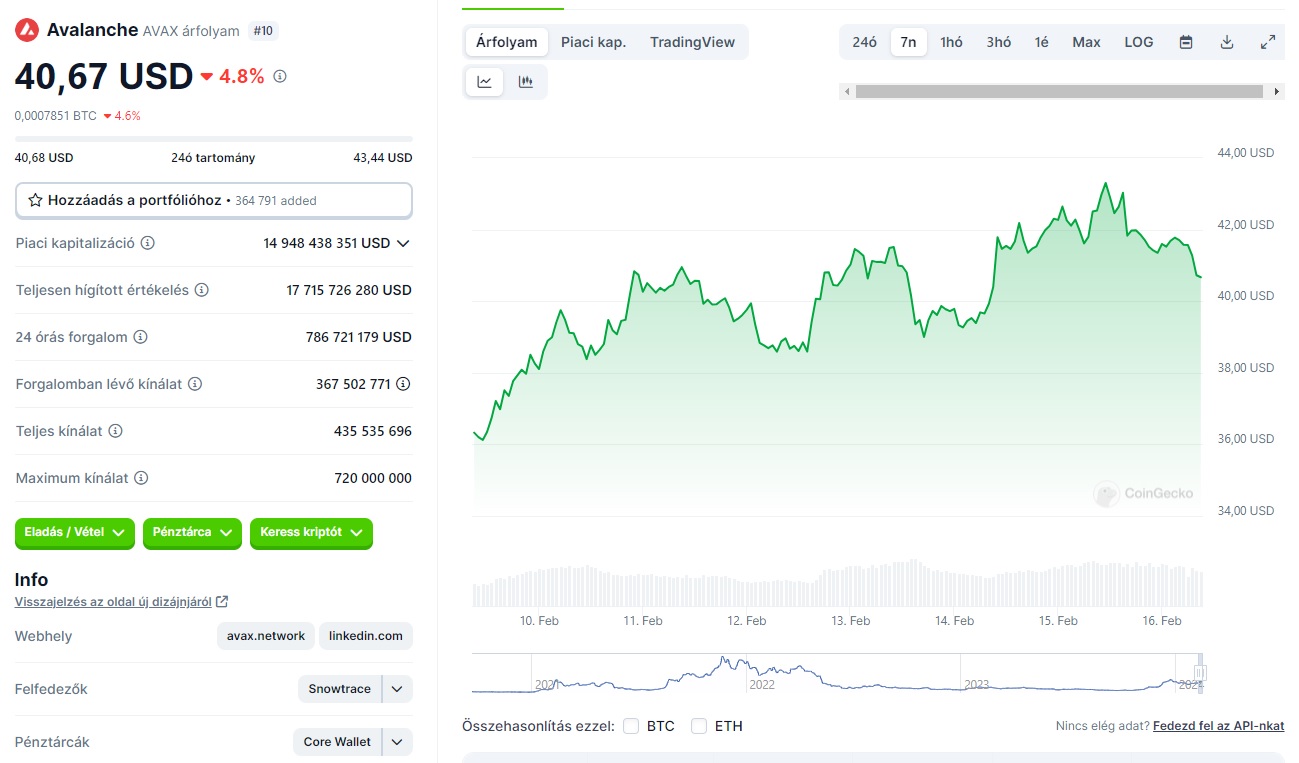Click the 2023 marker in range navigator

click(977, 685)
